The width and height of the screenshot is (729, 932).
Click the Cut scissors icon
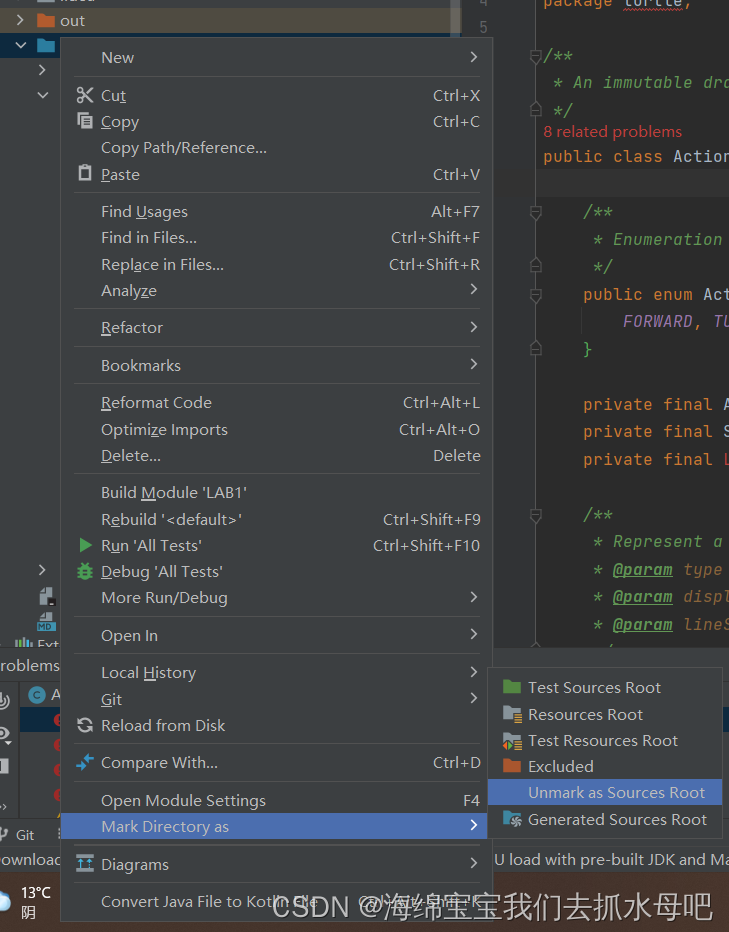click(x=85, y=95)
